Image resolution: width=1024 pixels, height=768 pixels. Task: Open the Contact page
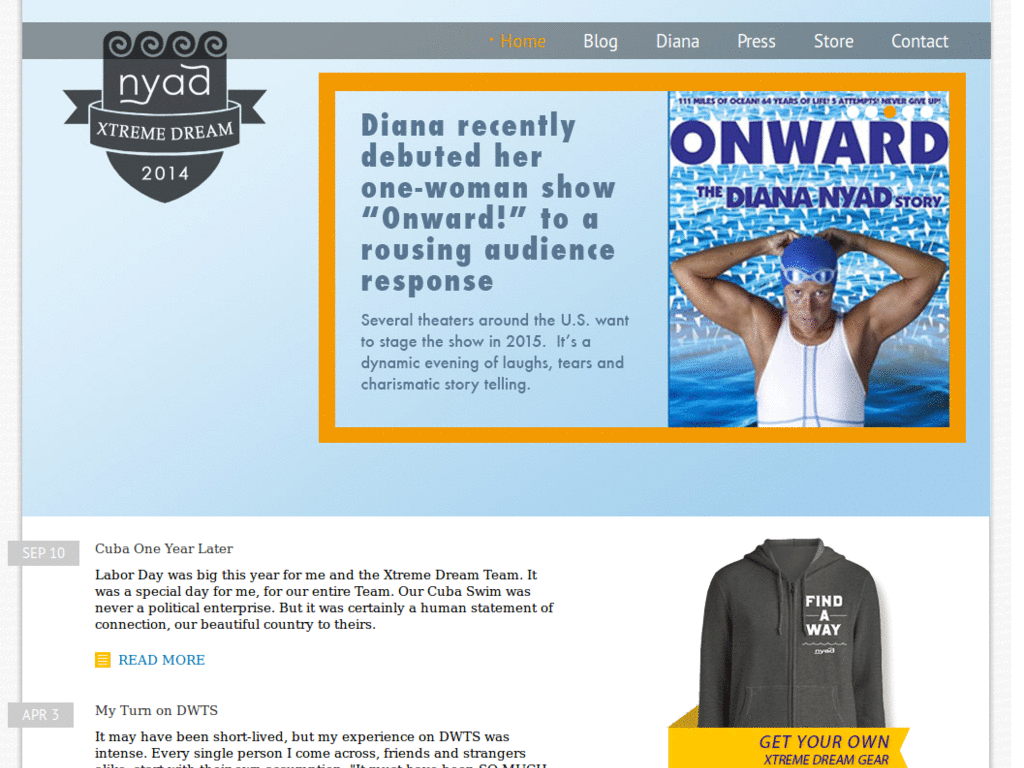(920, 41)
